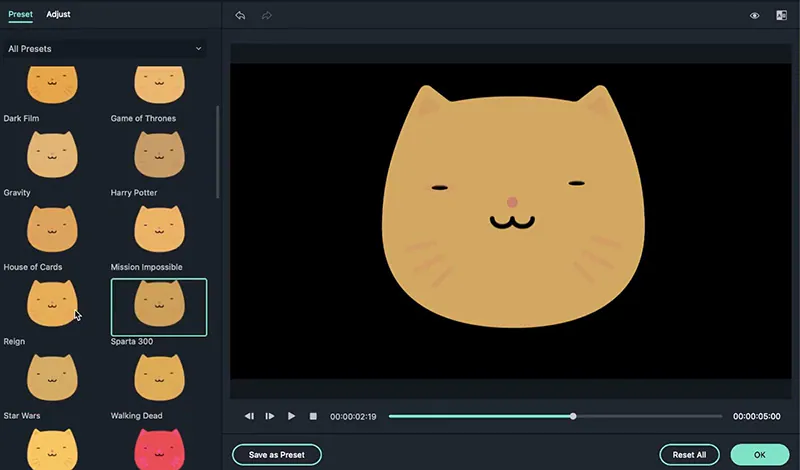Image resolution: width=800 pixels, height=470 pixels.
Task: Click the playback progress slider handle
Action: [x=573, y=416]
